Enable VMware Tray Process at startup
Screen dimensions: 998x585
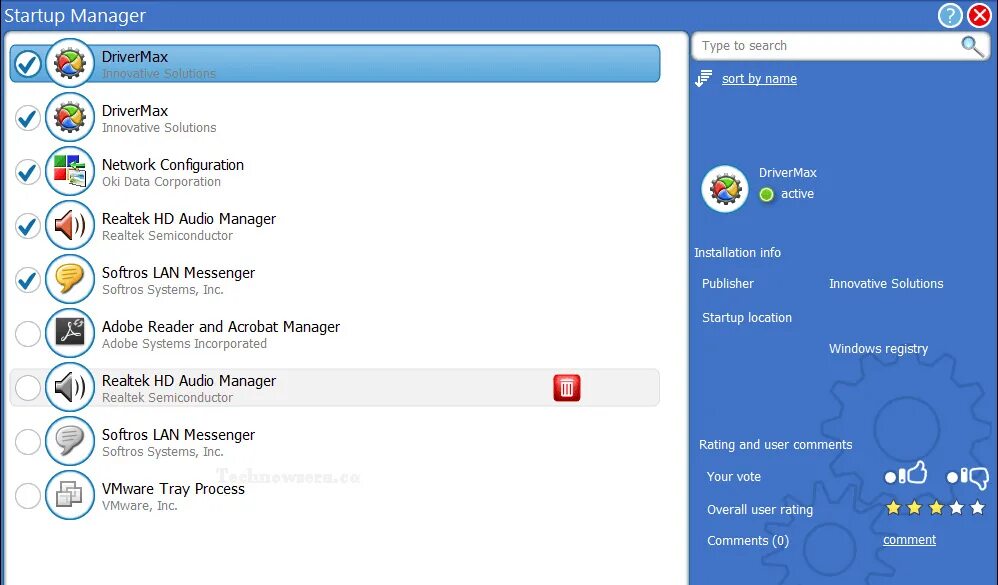point(28,496)
